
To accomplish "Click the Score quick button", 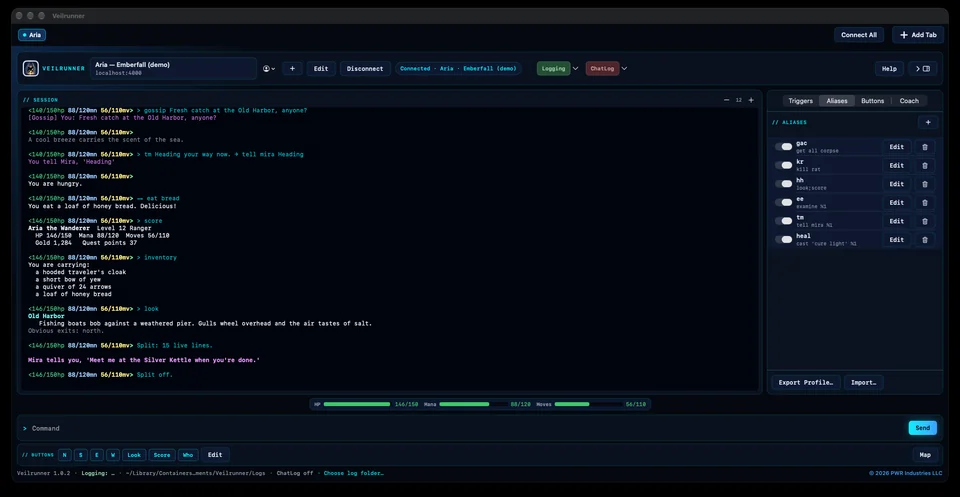I will point(162,455).
